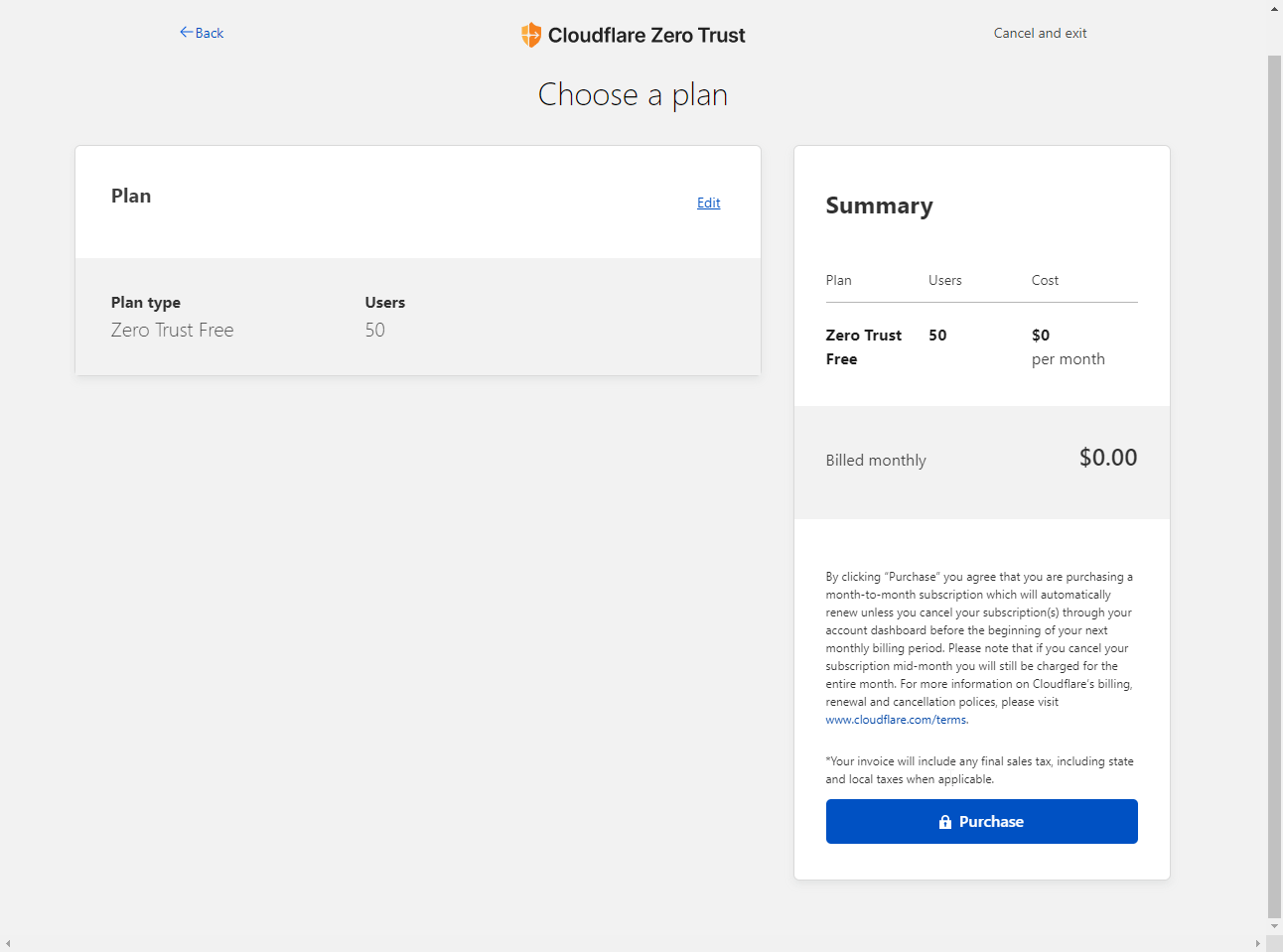
Task: Click the vertical scrollbar thumb
Action: 1275,486
